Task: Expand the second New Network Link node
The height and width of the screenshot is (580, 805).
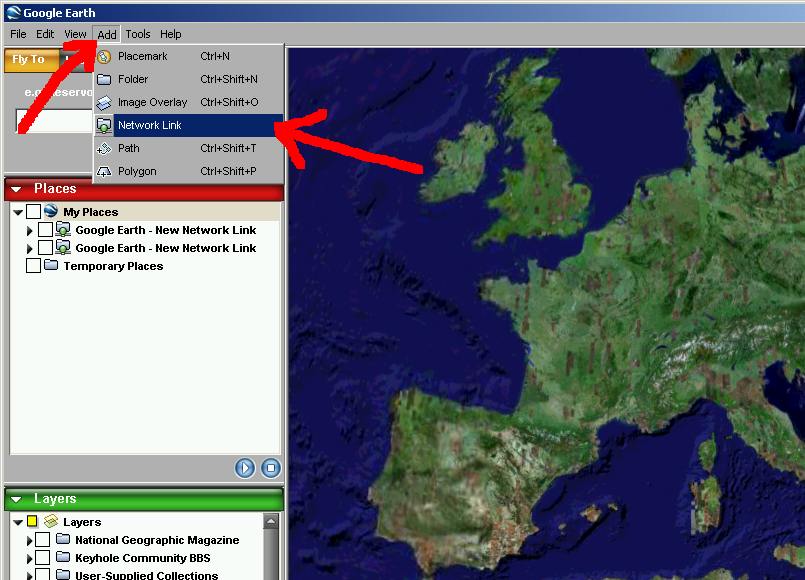Action: click(x=30, y=249)
